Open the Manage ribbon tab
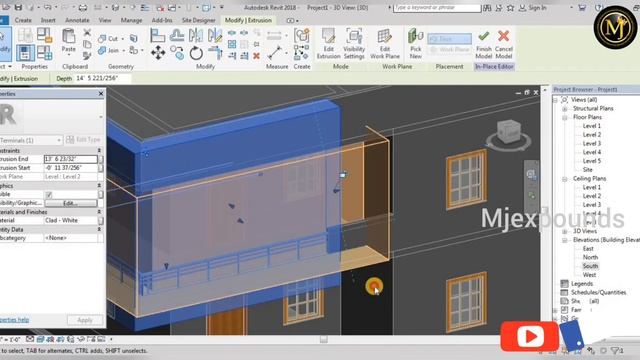 (x=131, y=20)
